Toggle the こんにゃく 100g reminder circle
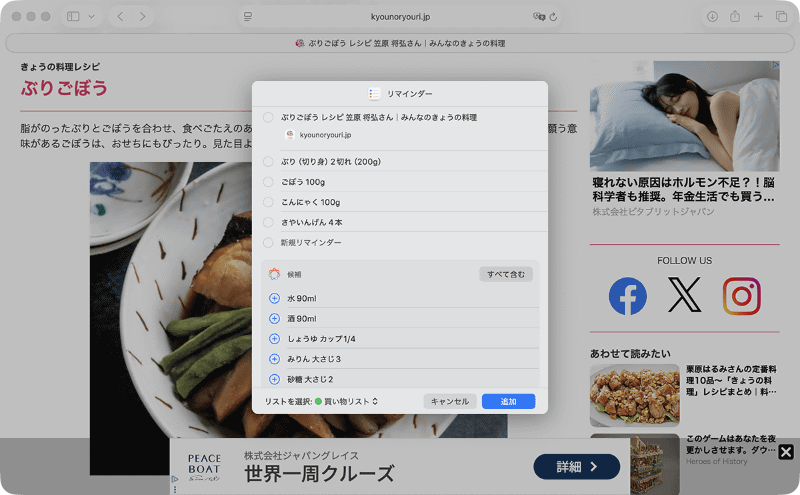Screen dimensions: 800x495 (x=268, y=202)
